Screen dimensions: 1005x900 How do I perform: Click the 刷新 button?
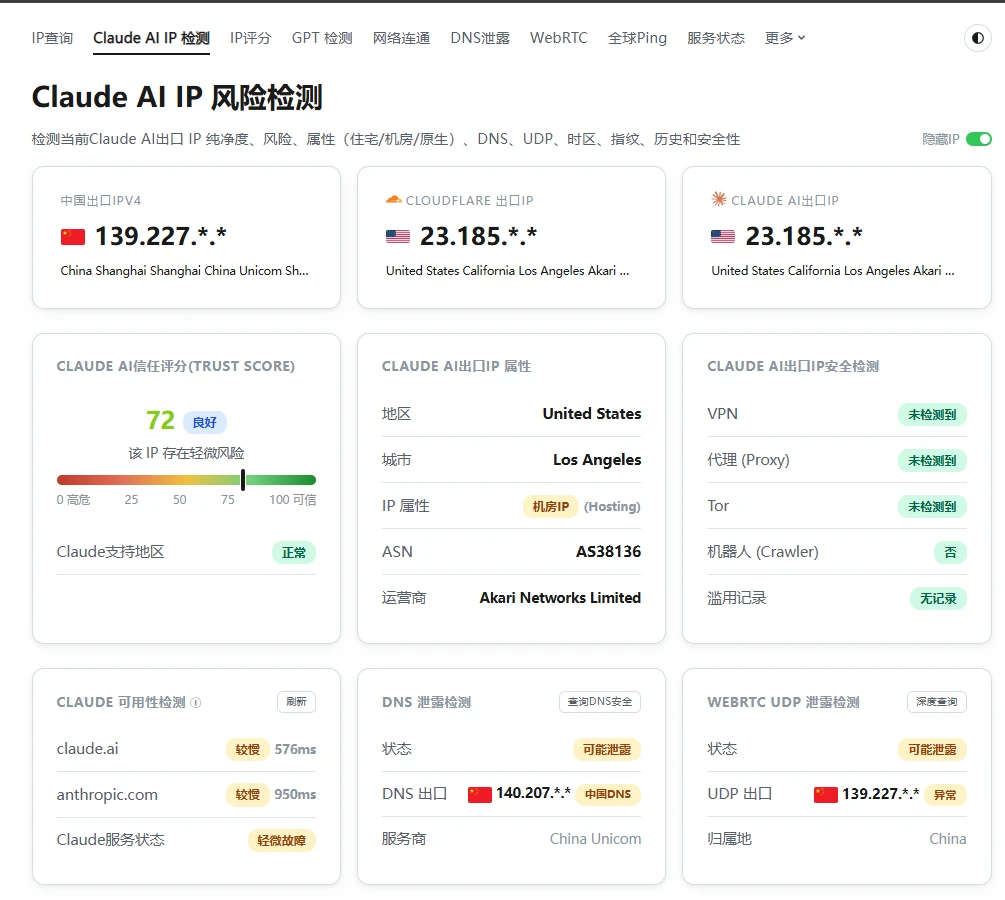tap(296, 702)
